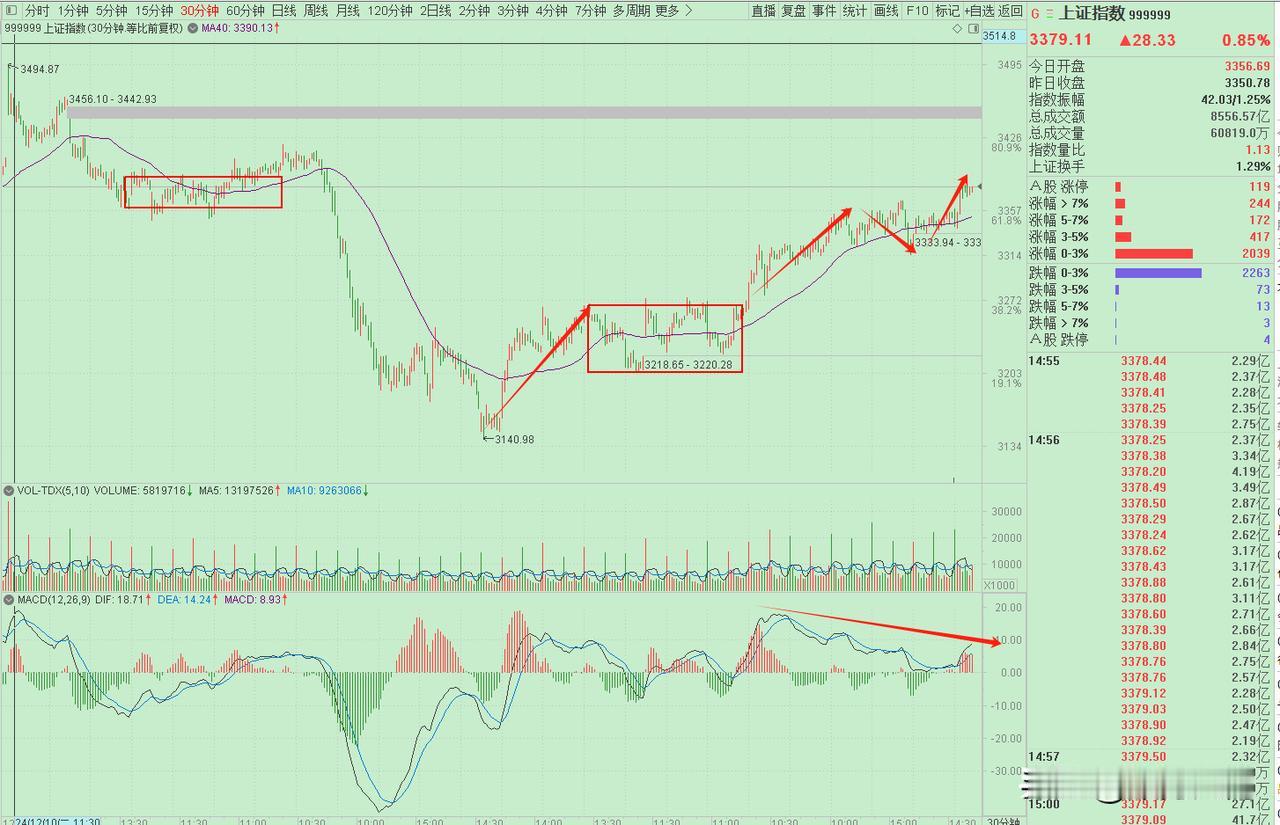Select the 2日线 period
The height and width of the screenshot is (825, 1280).
coord(435,10)
